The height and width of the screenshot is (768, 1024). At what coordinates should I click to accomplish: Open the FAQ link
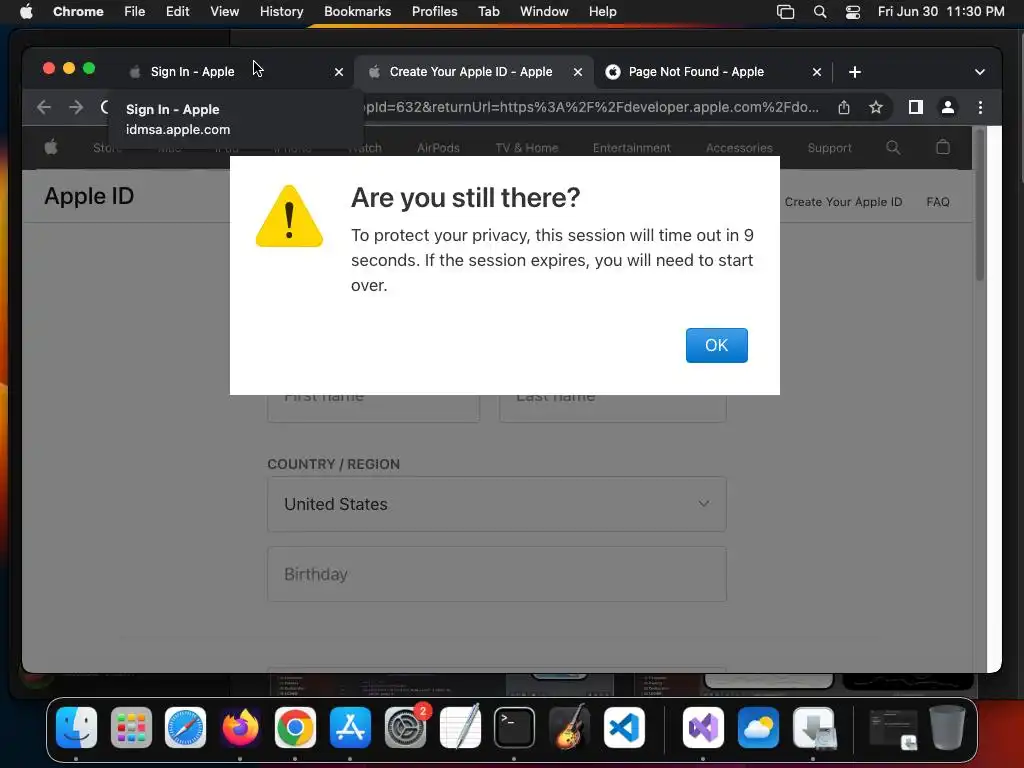[938, 202]
